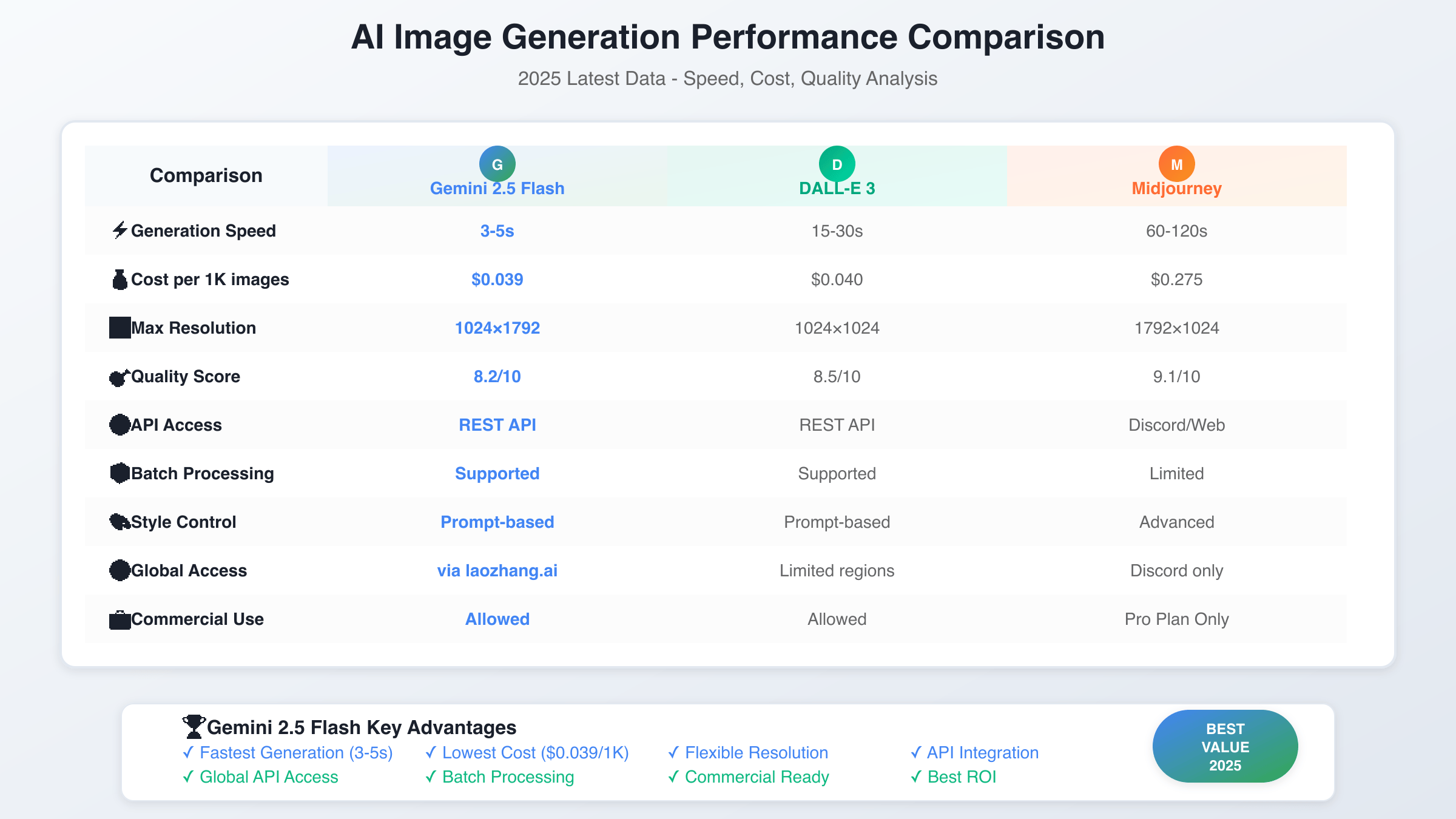Image resolution: width=1456 pixels, height=819 pixels.
Task: Click the AI Image Generation Performance Comparison title
Action: (x=728, y=37)
